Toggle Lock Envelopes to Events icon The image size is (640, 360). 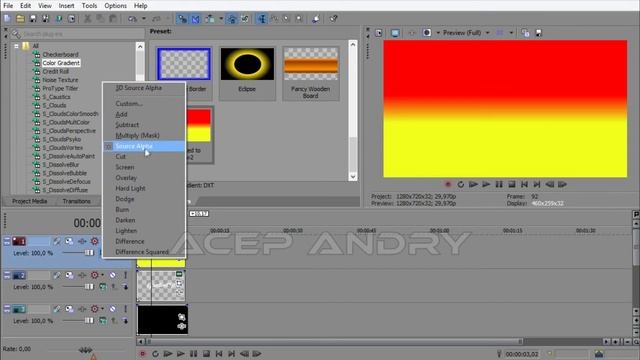pos(232,19)
